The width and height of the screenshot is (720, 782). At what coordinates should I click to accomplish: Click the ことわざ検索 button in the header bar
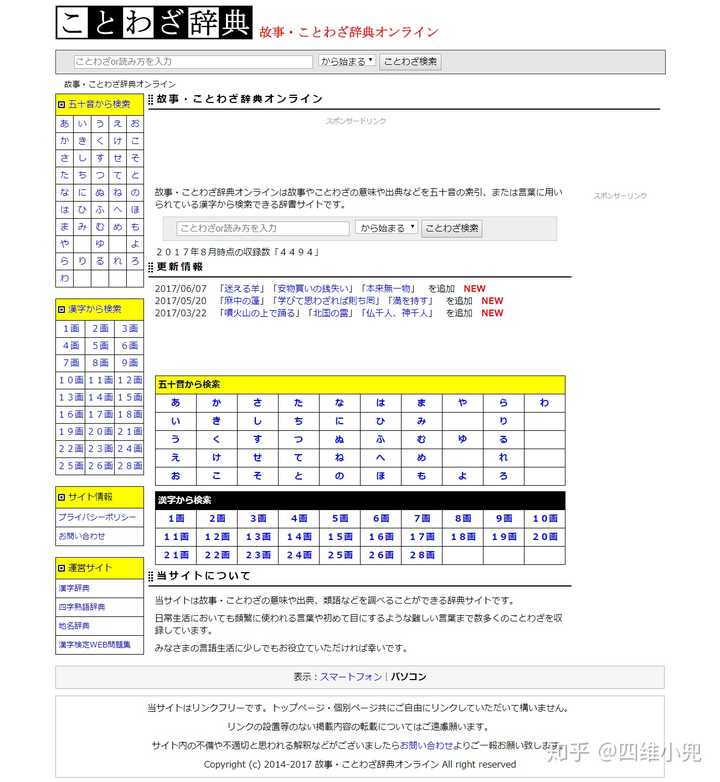[x=410, y=61]
